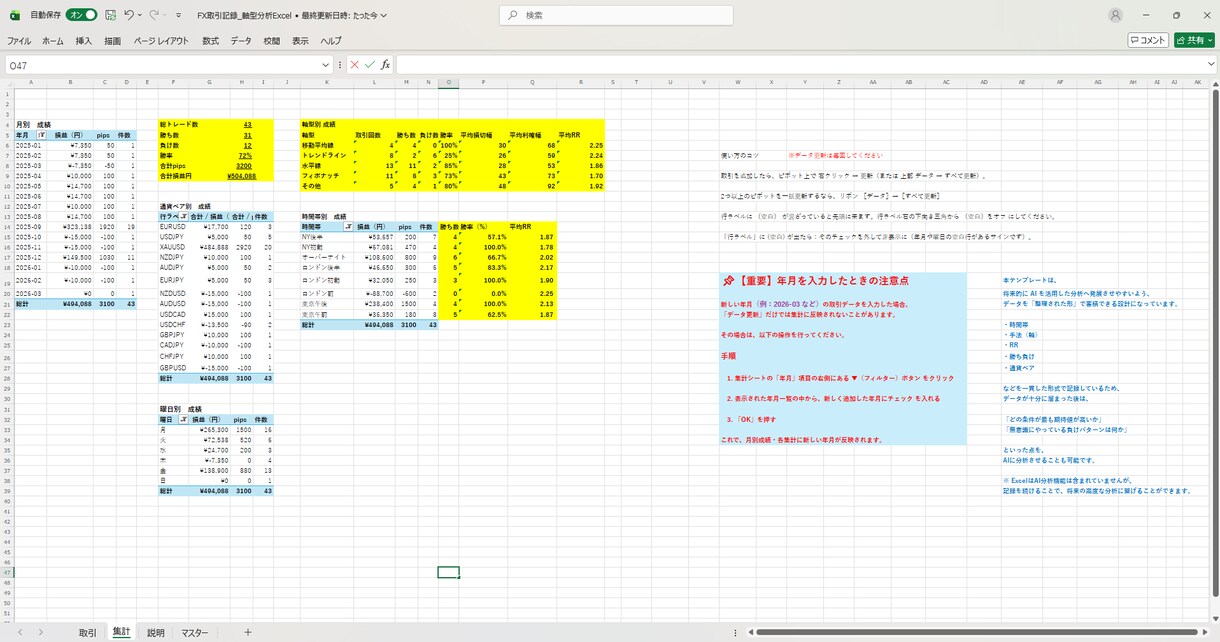The image size is (1220, 642).
Task: Toggle the 自動保存 AutoSave switch
Action: click(83, 15)
